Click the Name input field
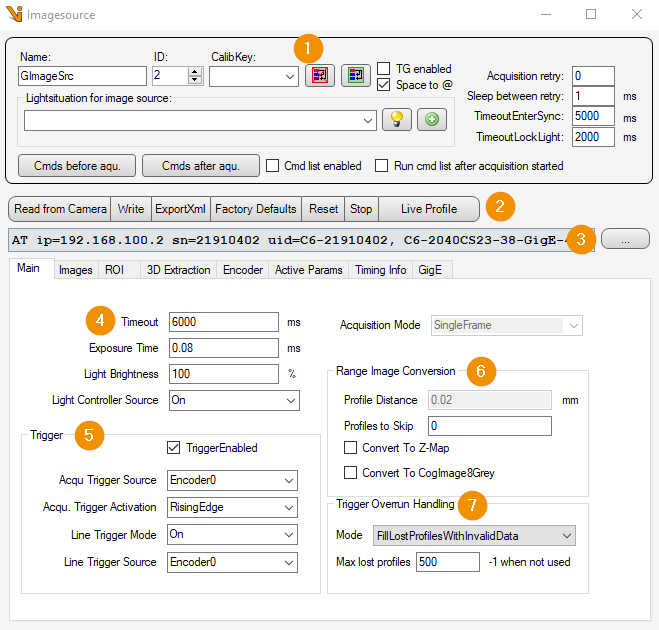Viewport: 659px width, 630px height. (82, 76)
